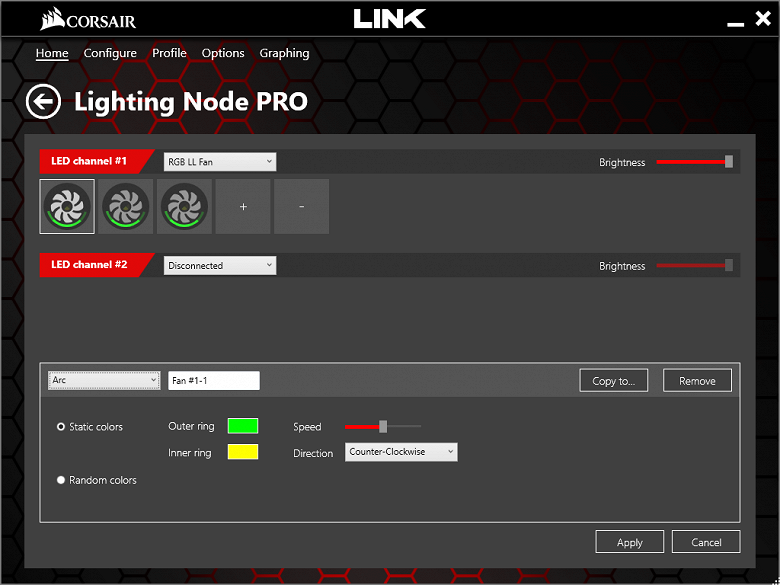Click the LED channel #2 red label
The height and width of the screenshot is (585, 780).
[x=95, y=265]
